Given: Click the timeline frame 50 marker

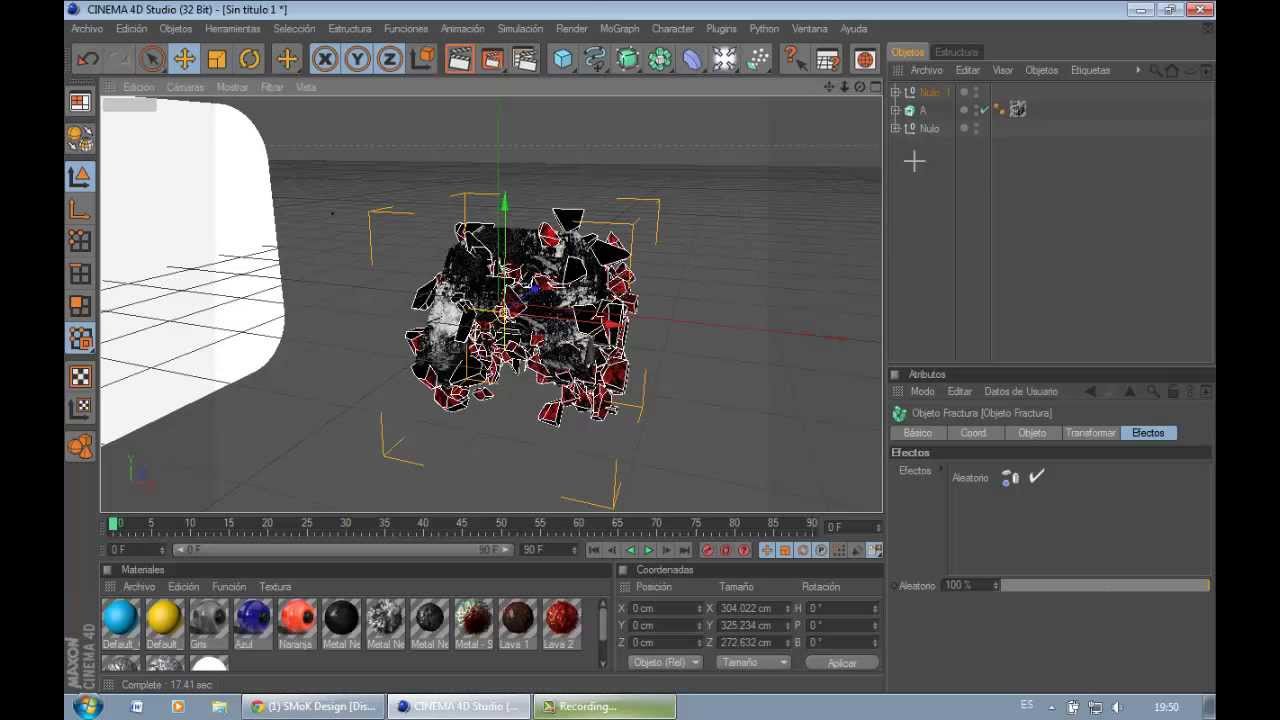Looking at the screenshot, I should coord(501,523).
